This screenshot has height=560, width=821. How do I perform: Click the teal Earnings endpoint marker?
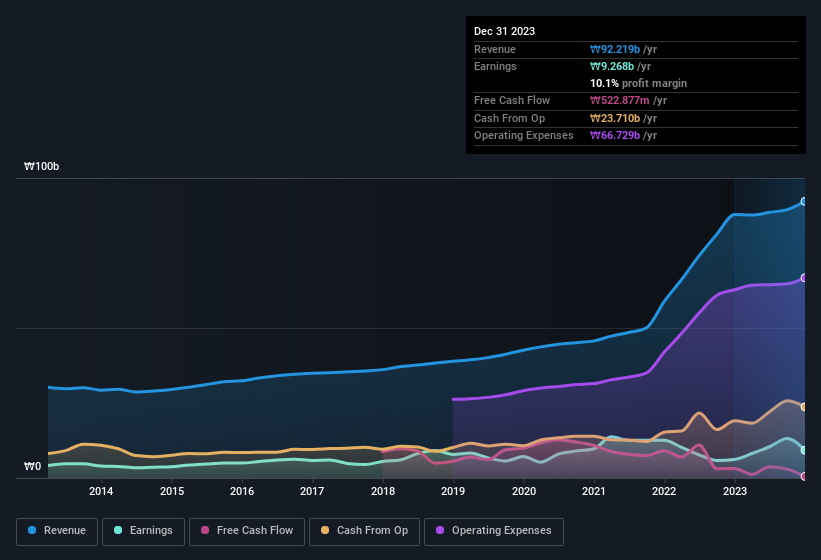pyautogui.click(x=804, y=450)
